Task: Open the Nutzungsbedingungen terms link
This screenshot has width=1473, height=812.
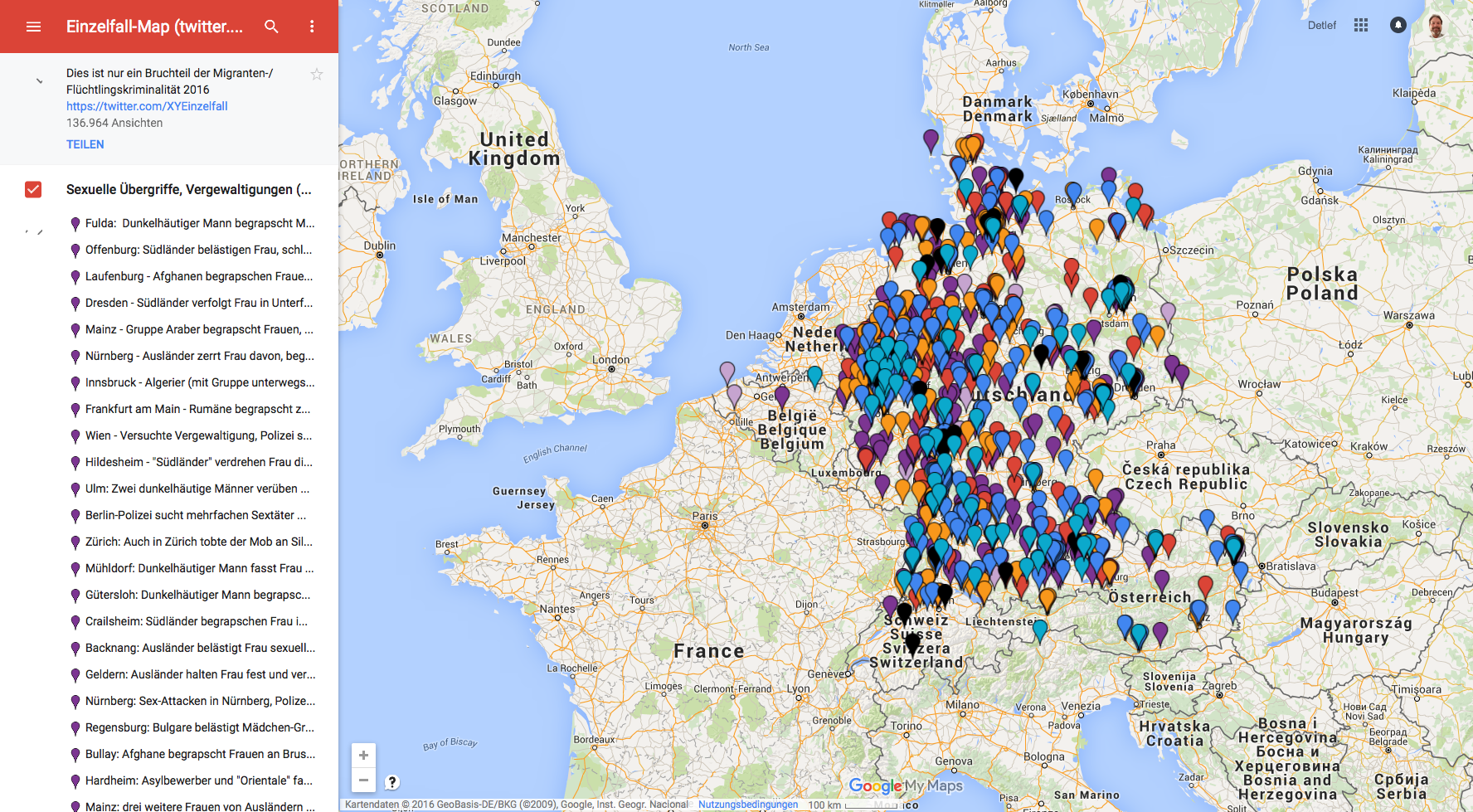Action: pyautogui.click(x=748, y=805)
